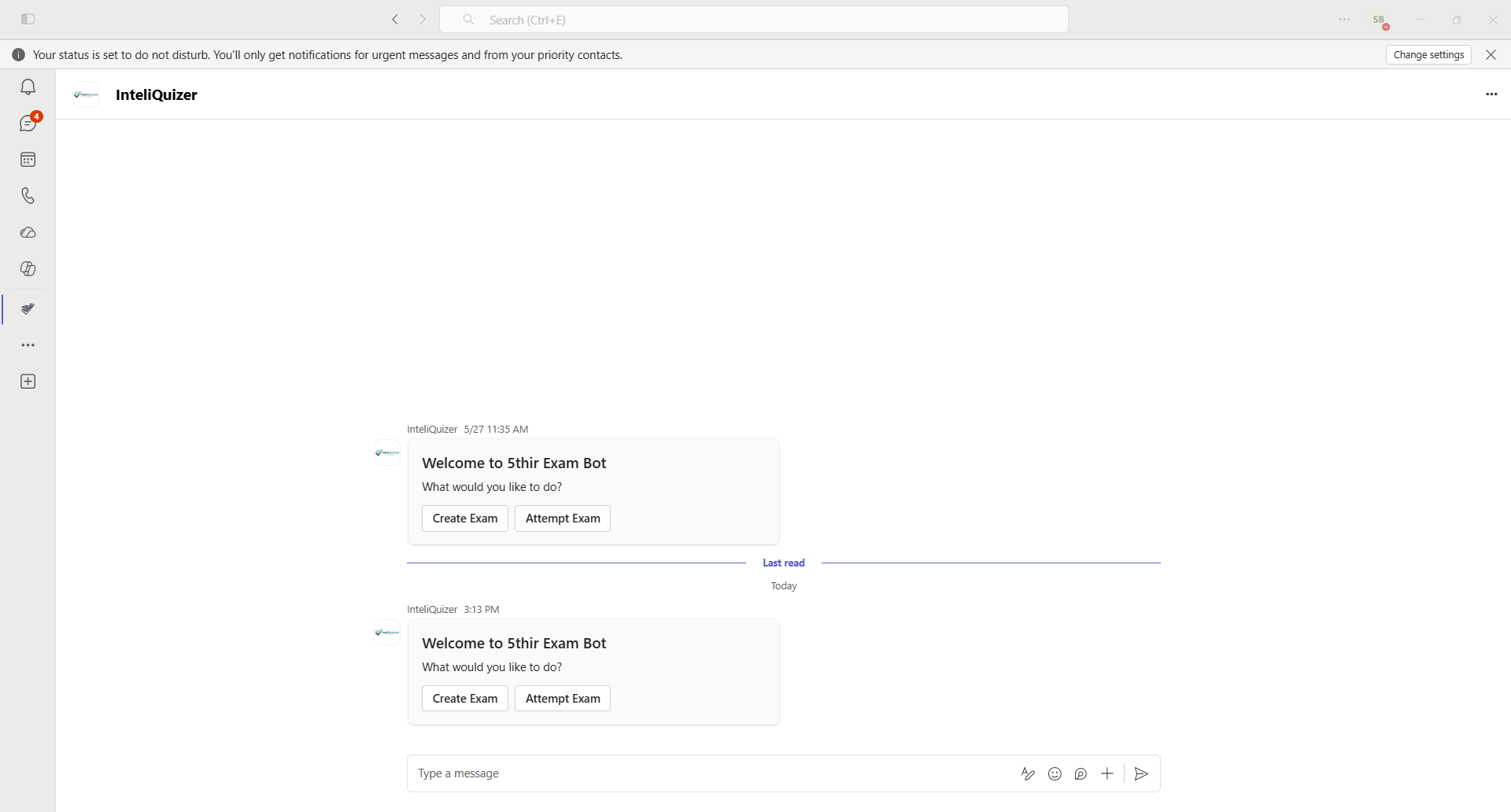Open the Loop components icon in compose box

pos(1081,774)
